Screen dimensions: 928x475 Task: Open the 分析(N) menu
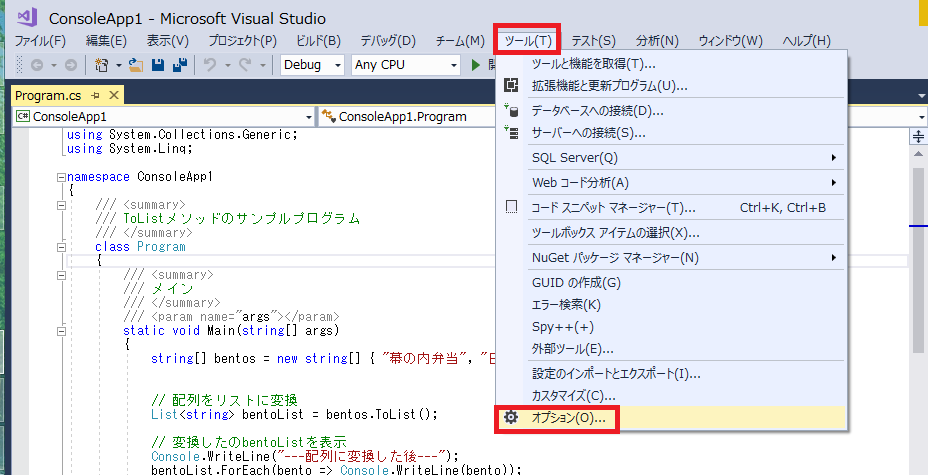tap(657, 41)
